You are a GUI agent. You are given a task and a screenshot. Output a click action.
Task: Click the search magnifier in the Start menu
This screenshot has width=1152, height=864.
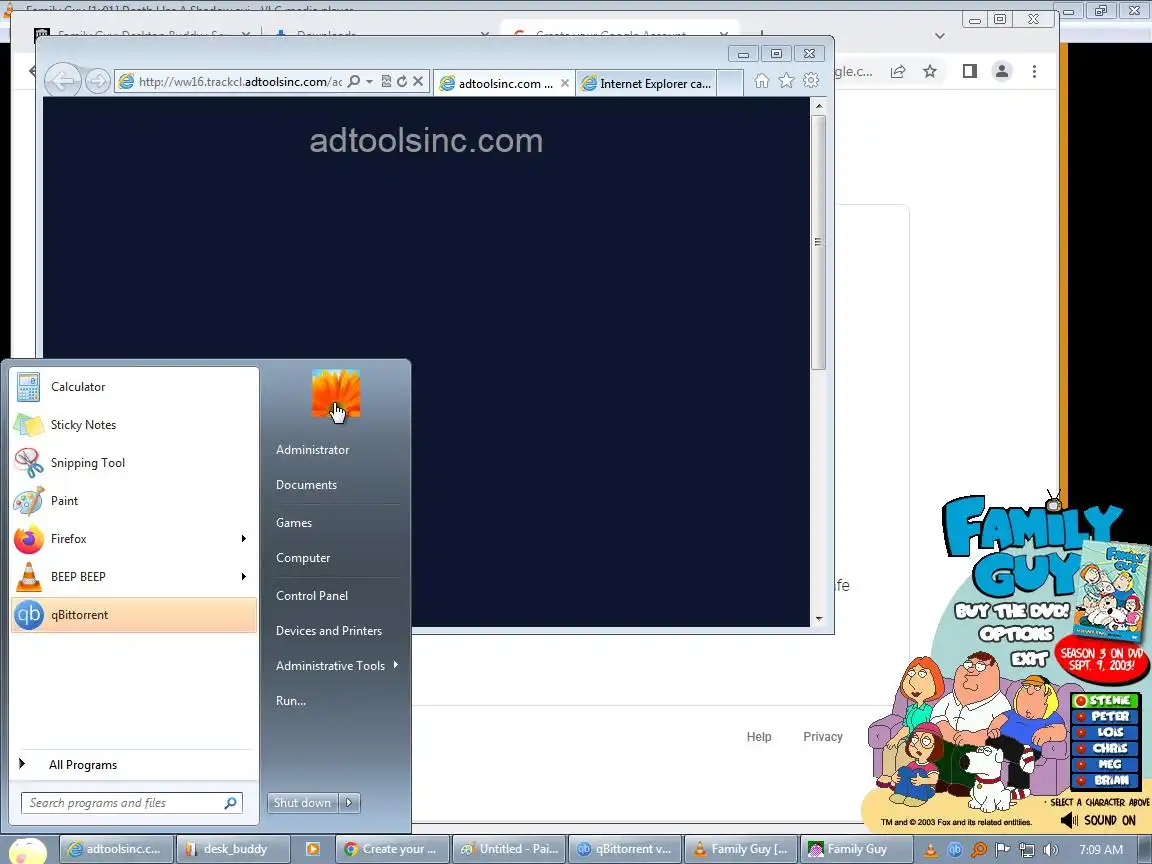231,803
